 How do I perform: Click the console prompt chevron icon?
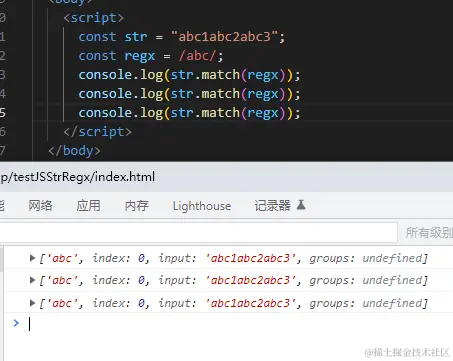click(16, 323)
